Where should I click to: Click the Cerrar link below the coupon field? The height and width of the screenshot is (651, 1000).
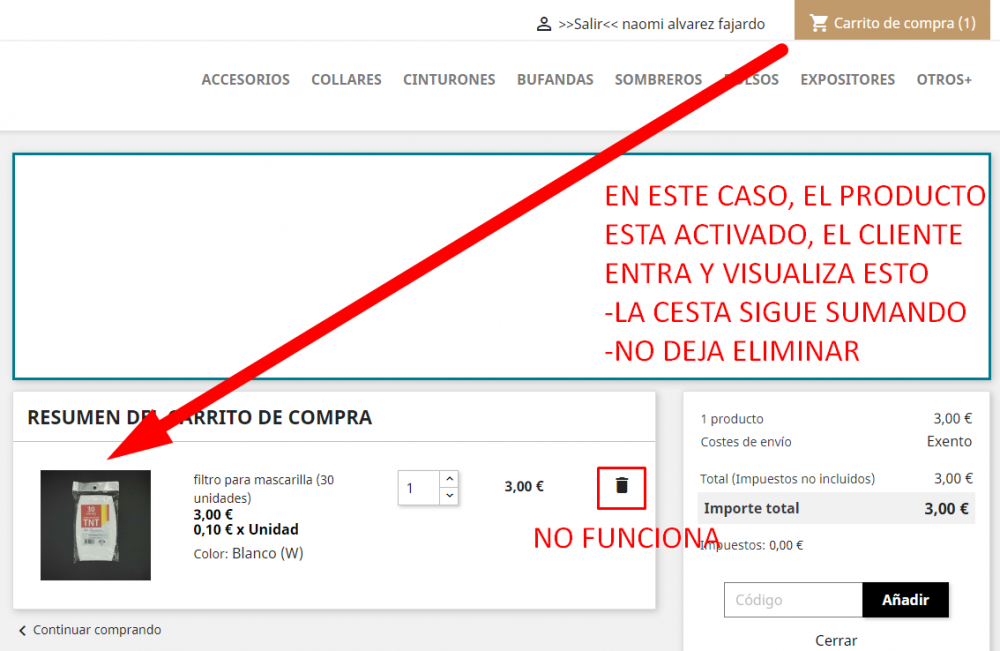click(x=836, y=640)
